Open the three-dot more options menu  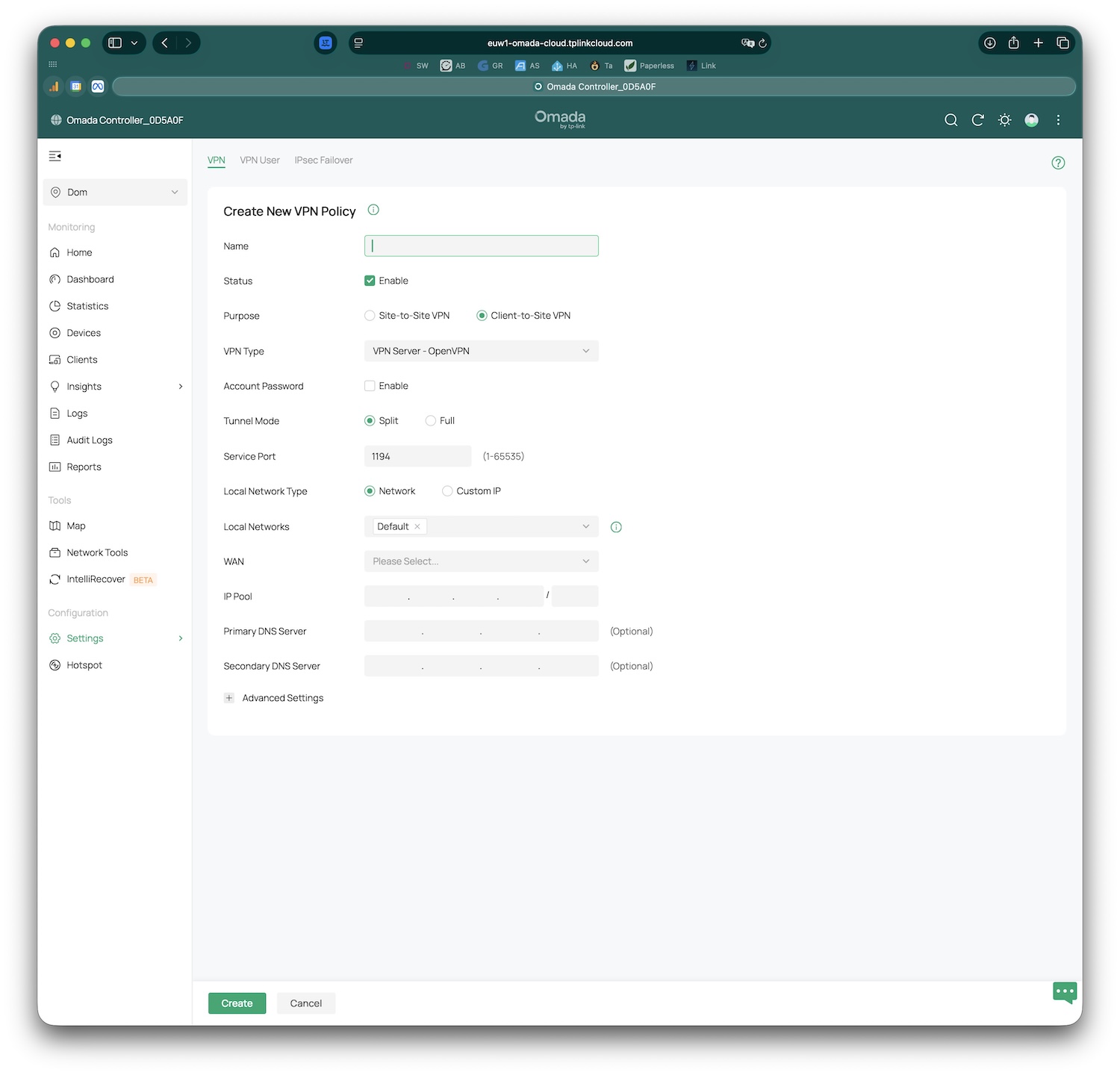point(1058,120)
